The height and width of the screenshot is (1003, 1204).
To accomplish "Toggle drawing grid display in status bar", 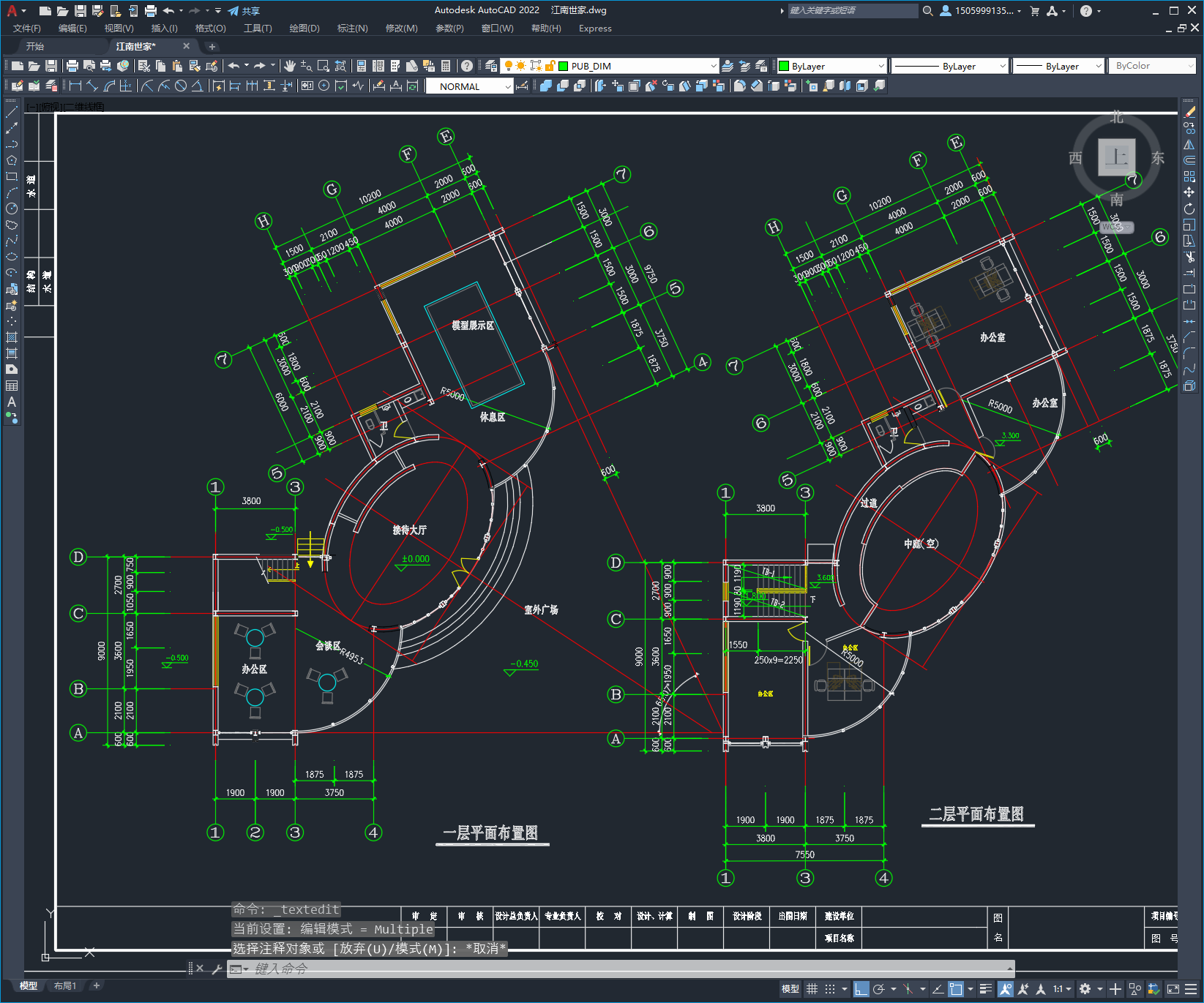I will coord(812,989).
